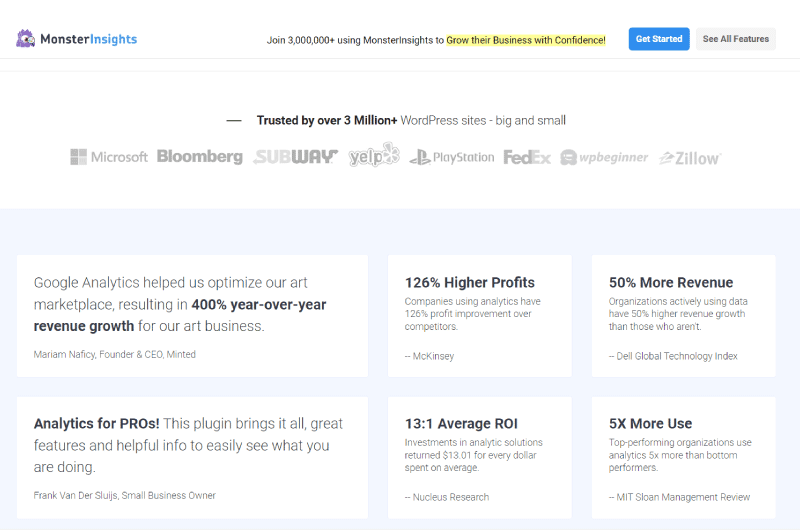
Task: Click the MonsterInsights monster mascot icon
Action: pyautogui.click(x=26, y=39)
